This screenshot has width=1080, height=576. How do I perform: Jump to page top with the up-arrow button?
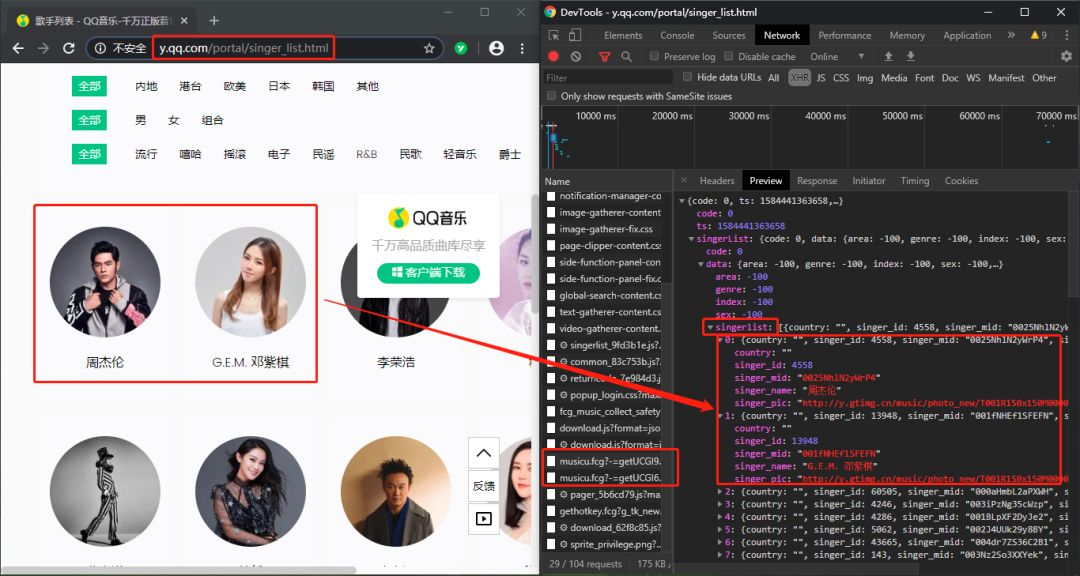click(484, 453)
